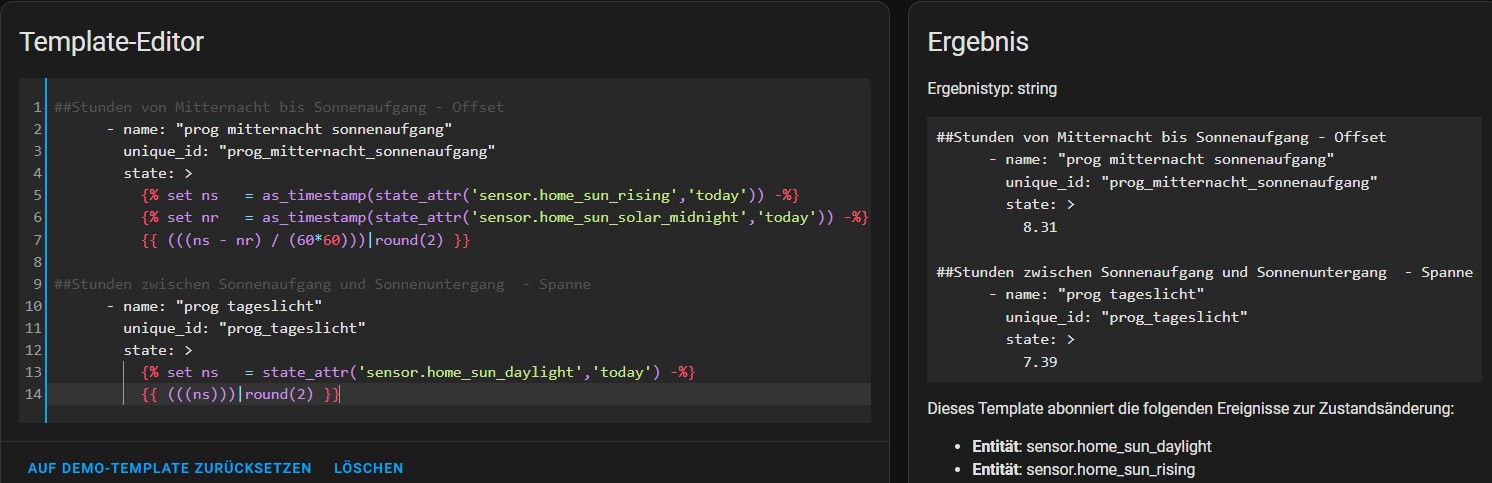Image resolution: width=1492 pixels, height=483 pixels.
Task: Select line number 14 in editor gutter
Action: 36,394
